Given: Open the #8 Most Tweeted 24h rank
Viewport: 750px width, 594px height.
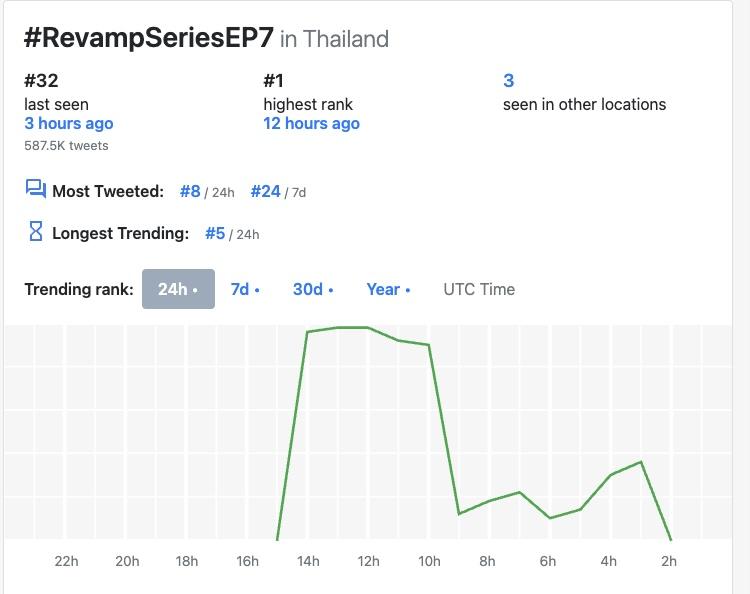Looking at the screenshot, I should tap(190, 191).
